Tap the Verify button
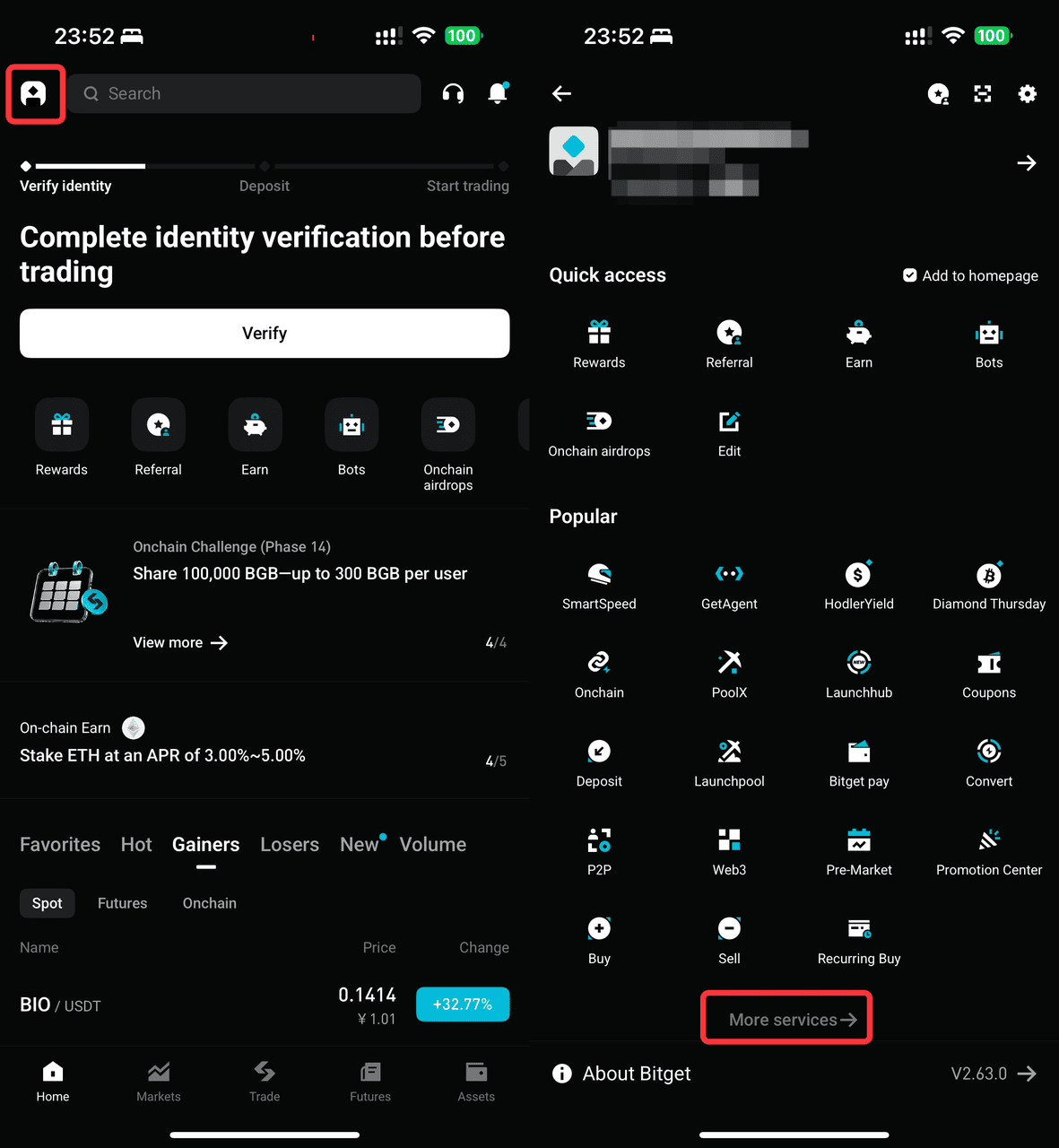1059x1148 pixels. (x=265, y=334)
